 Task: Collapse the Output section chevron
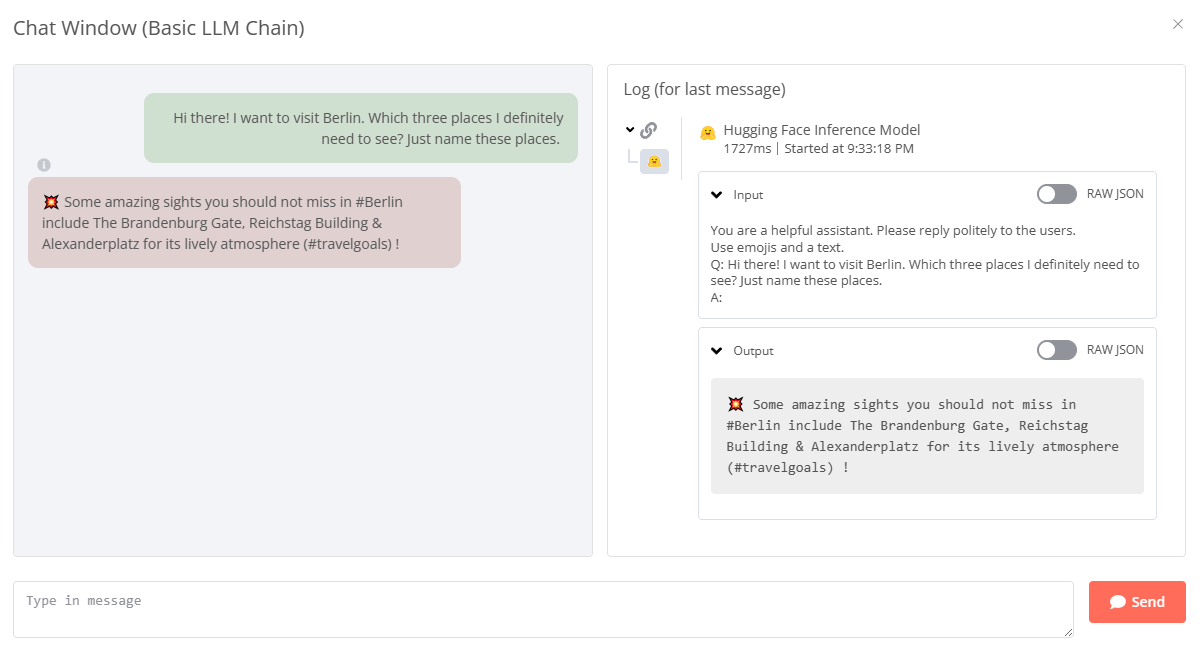pos(716,351)
